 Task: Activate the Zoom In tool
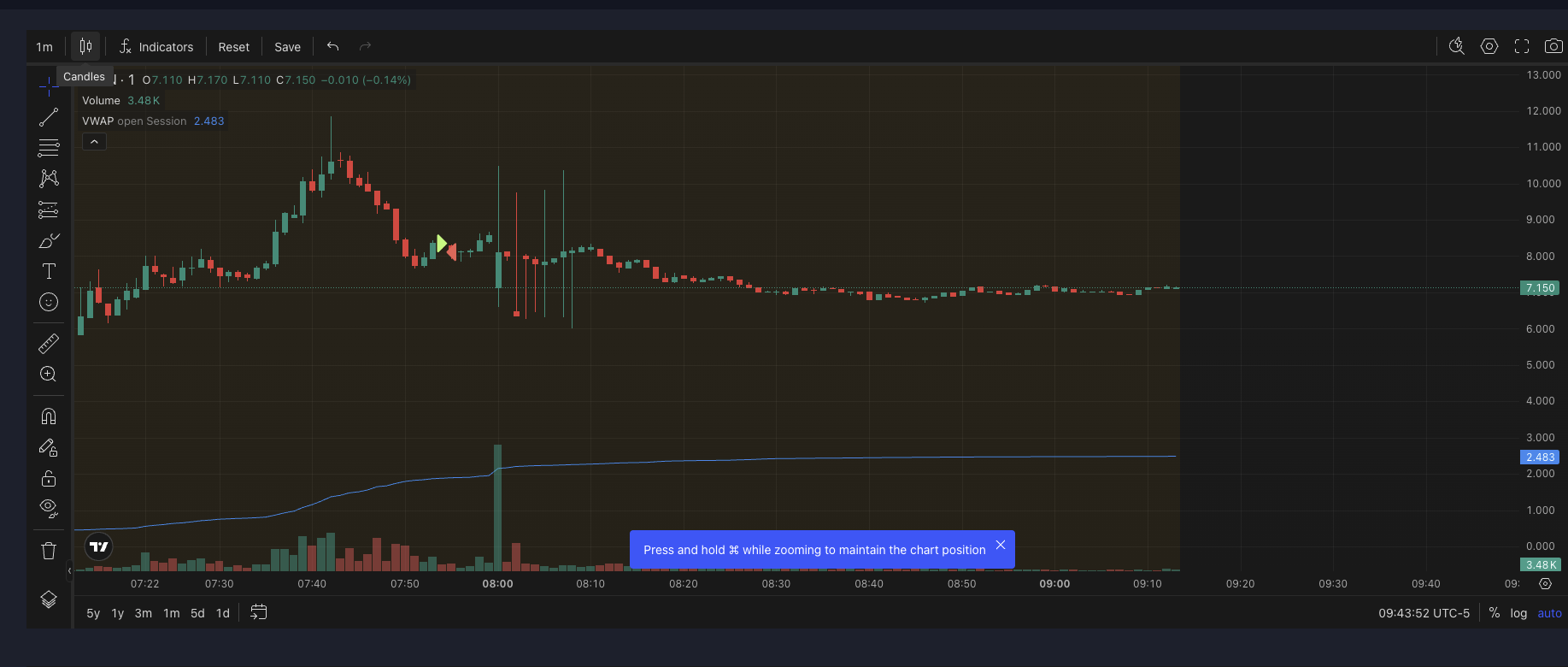click(49, 375)
